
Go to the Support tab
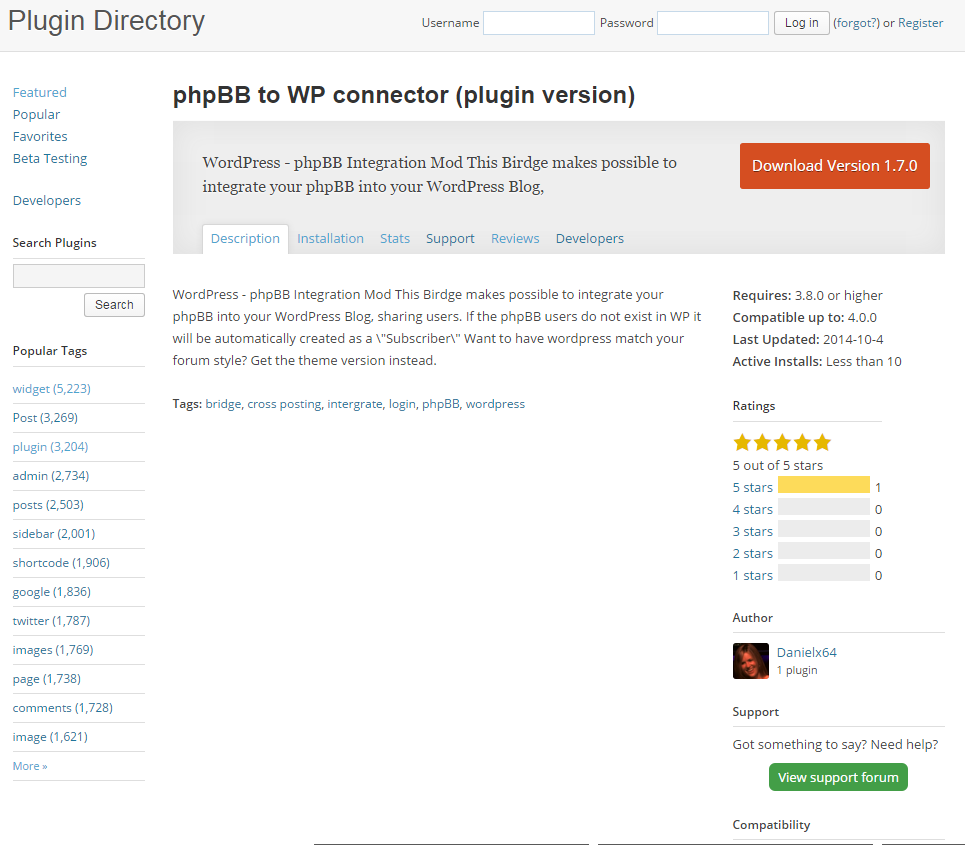(x=450, y=239)
